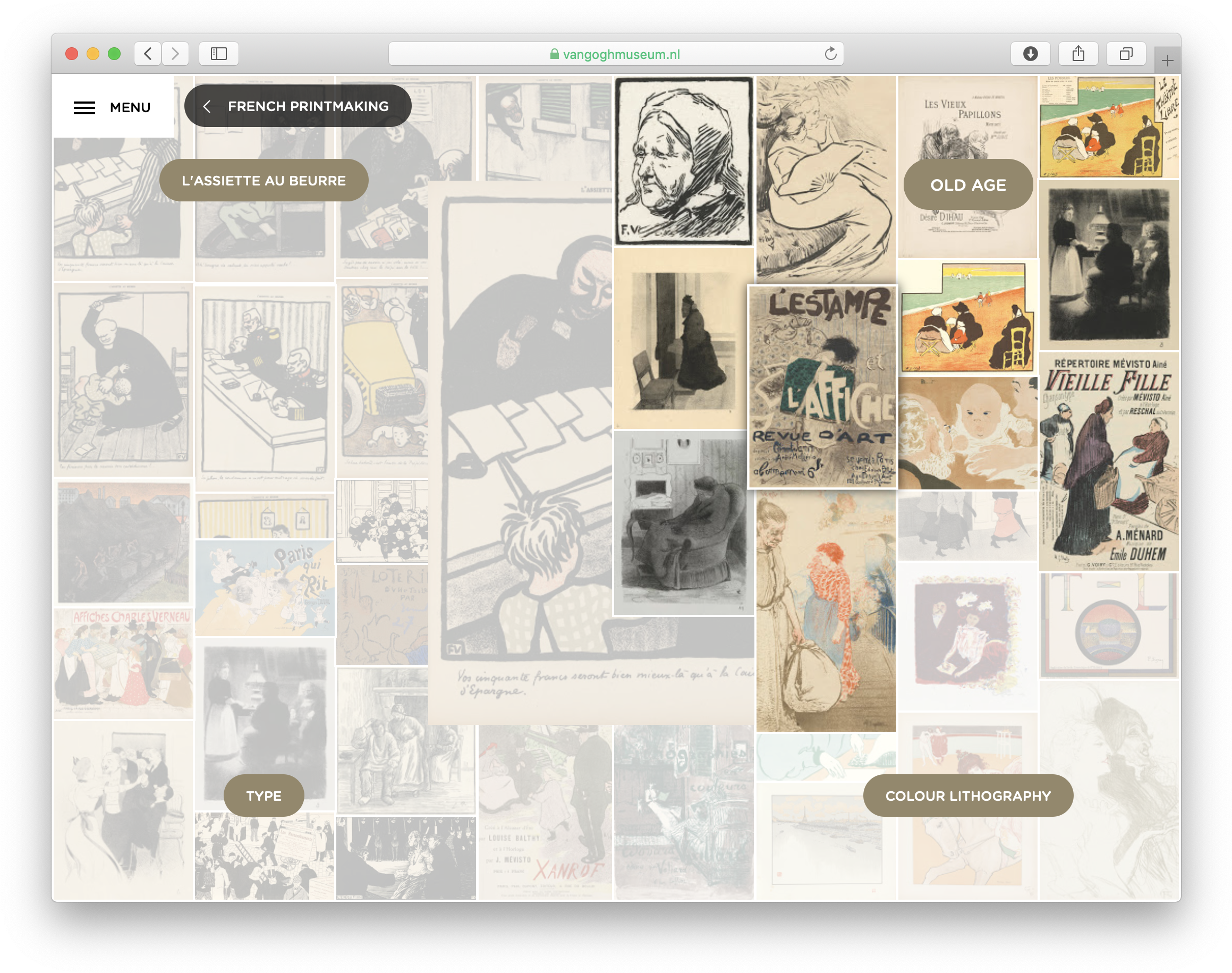Open the dark interior lamp scene print
Screen dimensions: 1232x973
tap(1108, 266)
